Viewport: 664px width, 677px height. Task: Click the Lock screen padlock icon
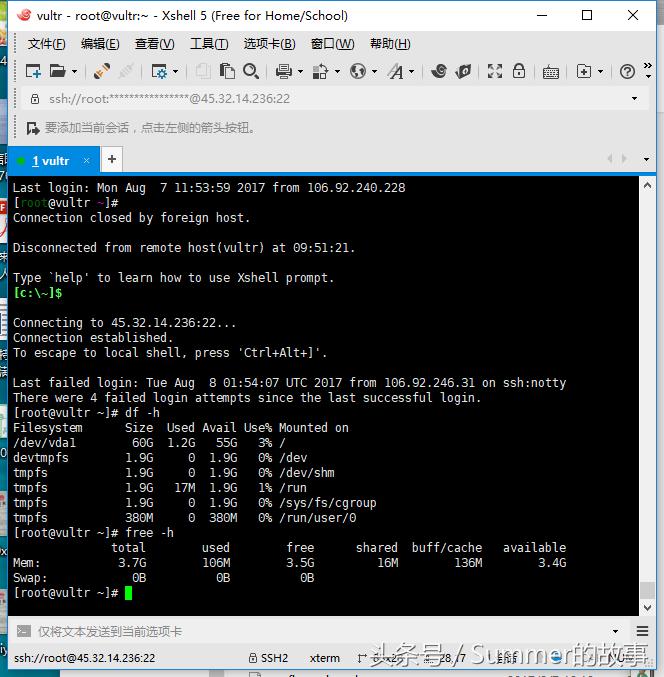pos(519,71)
